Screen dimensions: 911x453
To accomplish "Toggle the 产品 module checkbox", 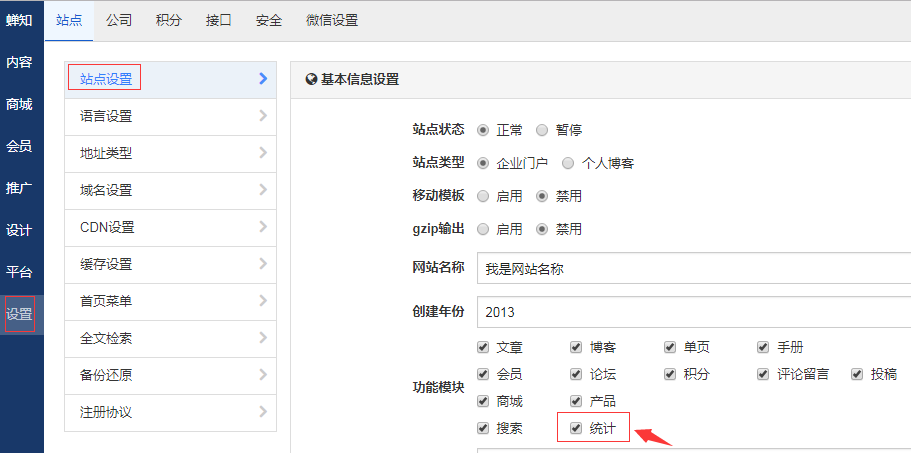I will coord(576,401).
